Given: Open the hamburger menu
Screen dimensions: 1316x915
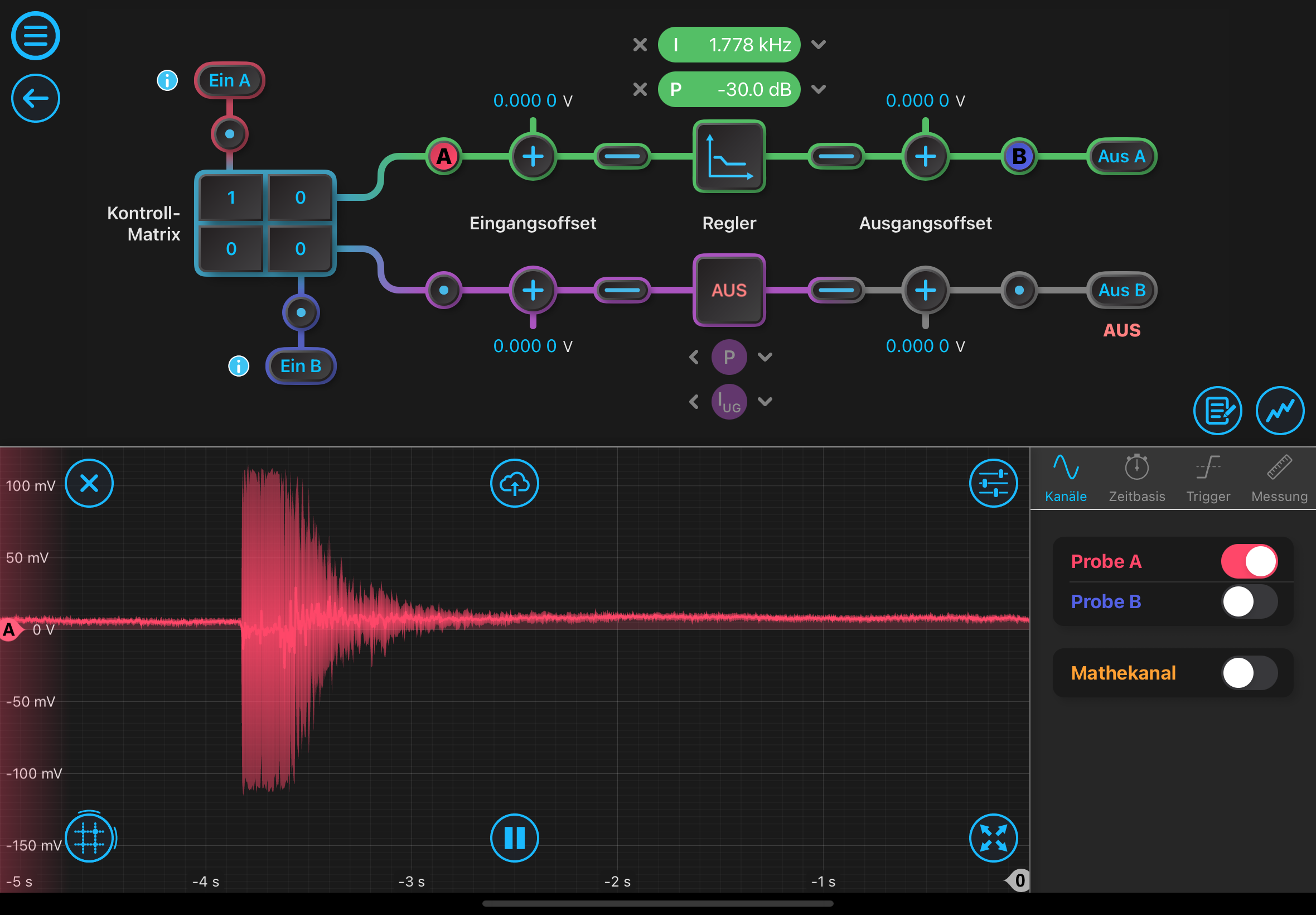Looking at the screenshot, I should pos(35,36).
